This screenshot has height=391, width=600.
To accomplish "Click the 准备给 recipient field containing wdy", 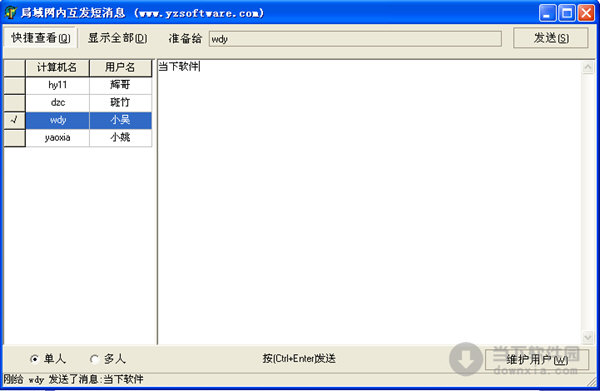I will tap(355, 39).
